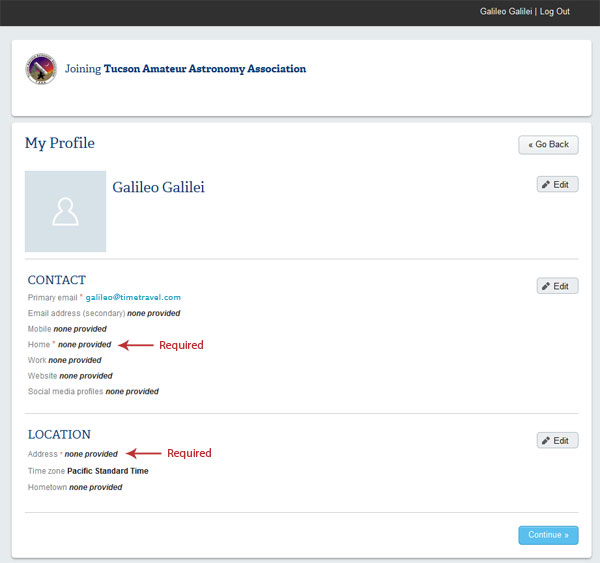Open Galileo Galilei user menu in top bar
The image size is (600, 563).
click(506, 11)
